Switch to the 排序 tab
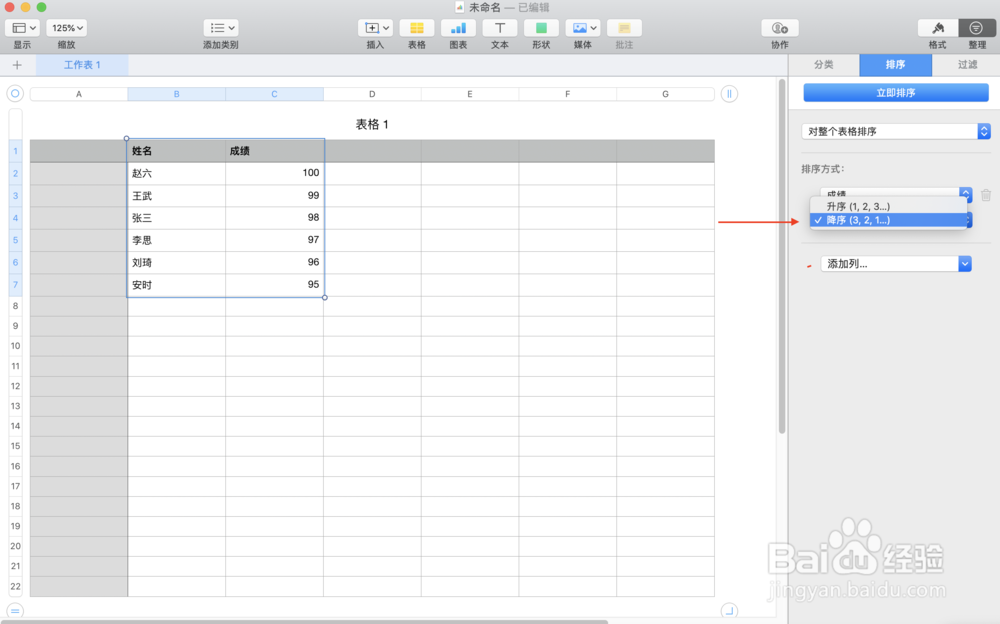Viewport: 1000px width, 624px height. point(895,65)
